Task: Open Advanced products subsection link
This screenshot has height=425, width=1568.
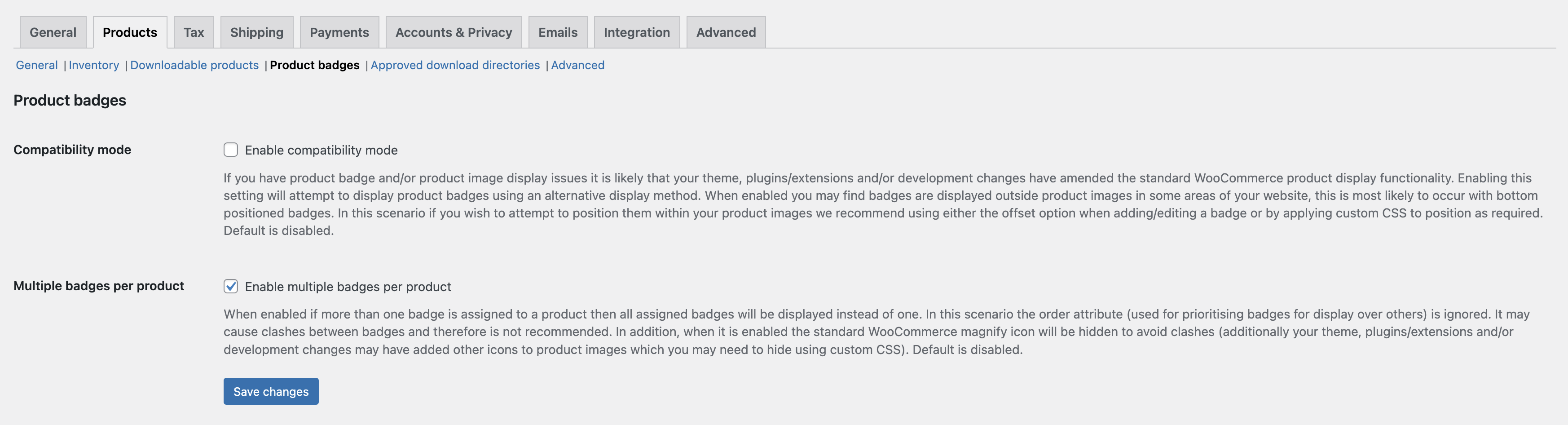Action: 577,65
